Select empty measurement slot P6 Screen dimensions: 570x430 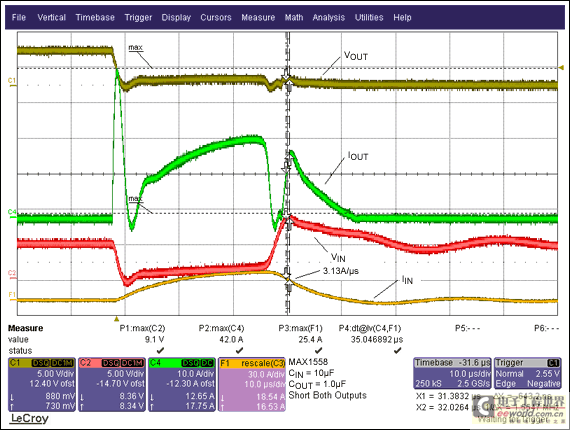546,328
